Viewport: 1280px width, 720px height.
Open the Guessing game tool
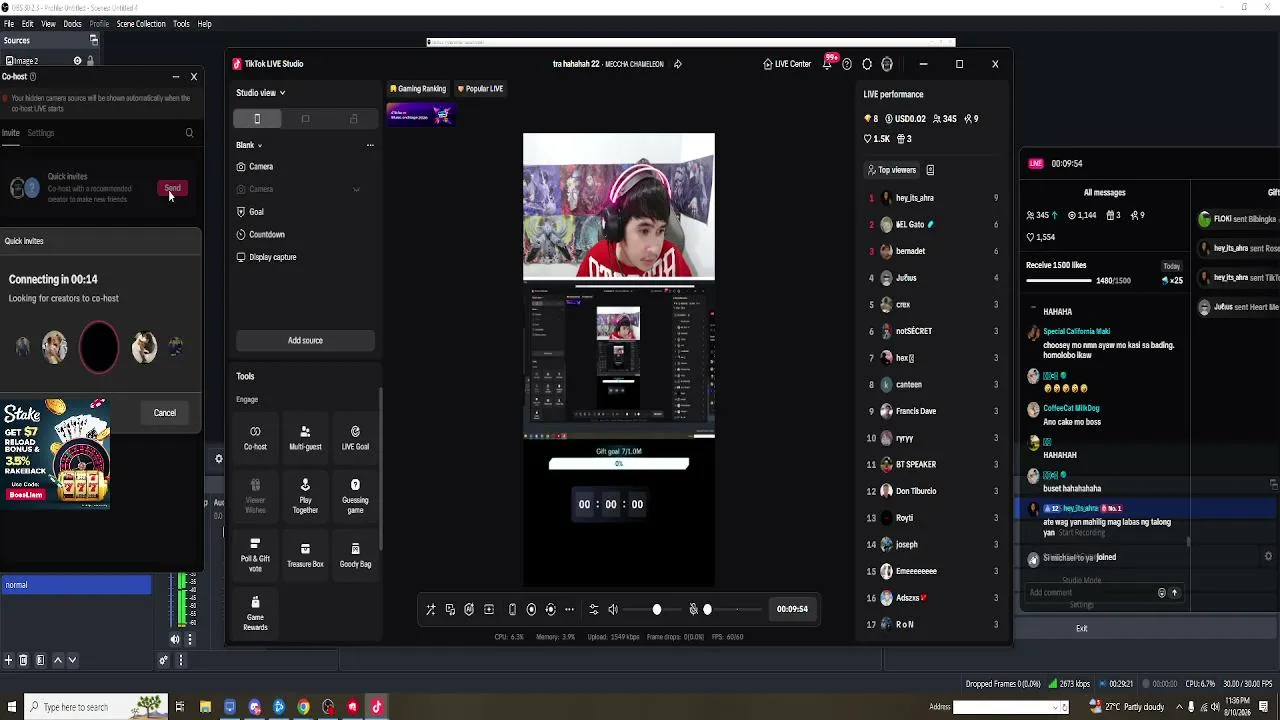pyautogui.click(x=355, y=495)
